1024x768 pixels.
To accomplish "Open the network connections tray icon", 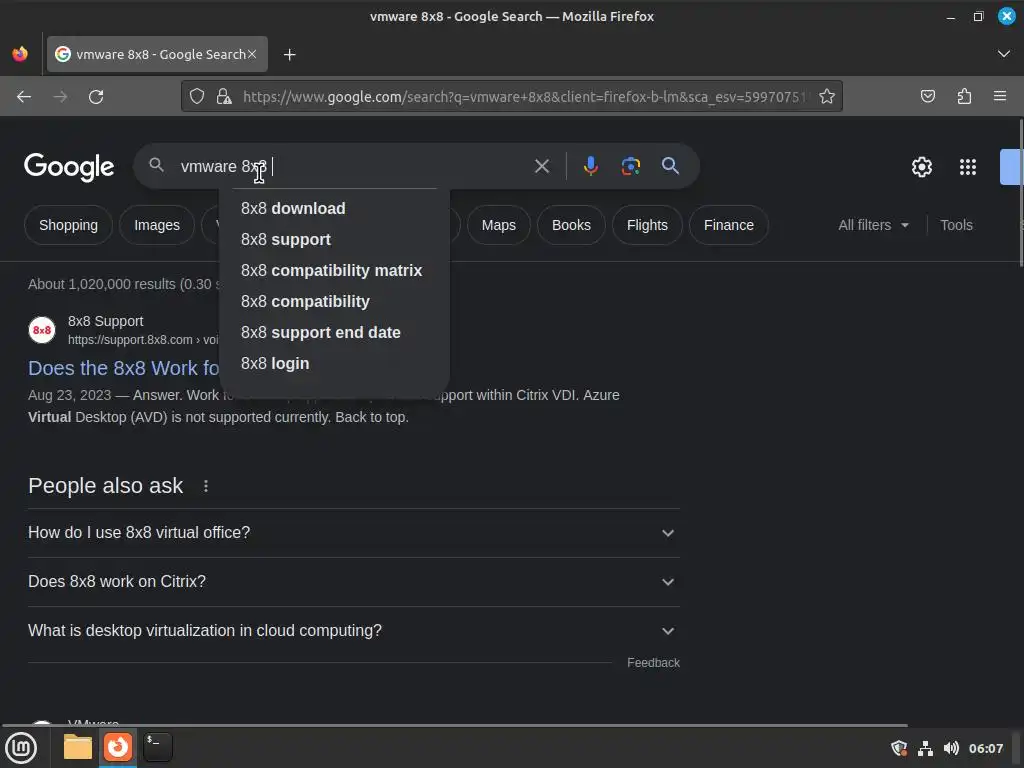I will (x=925, y=748).
